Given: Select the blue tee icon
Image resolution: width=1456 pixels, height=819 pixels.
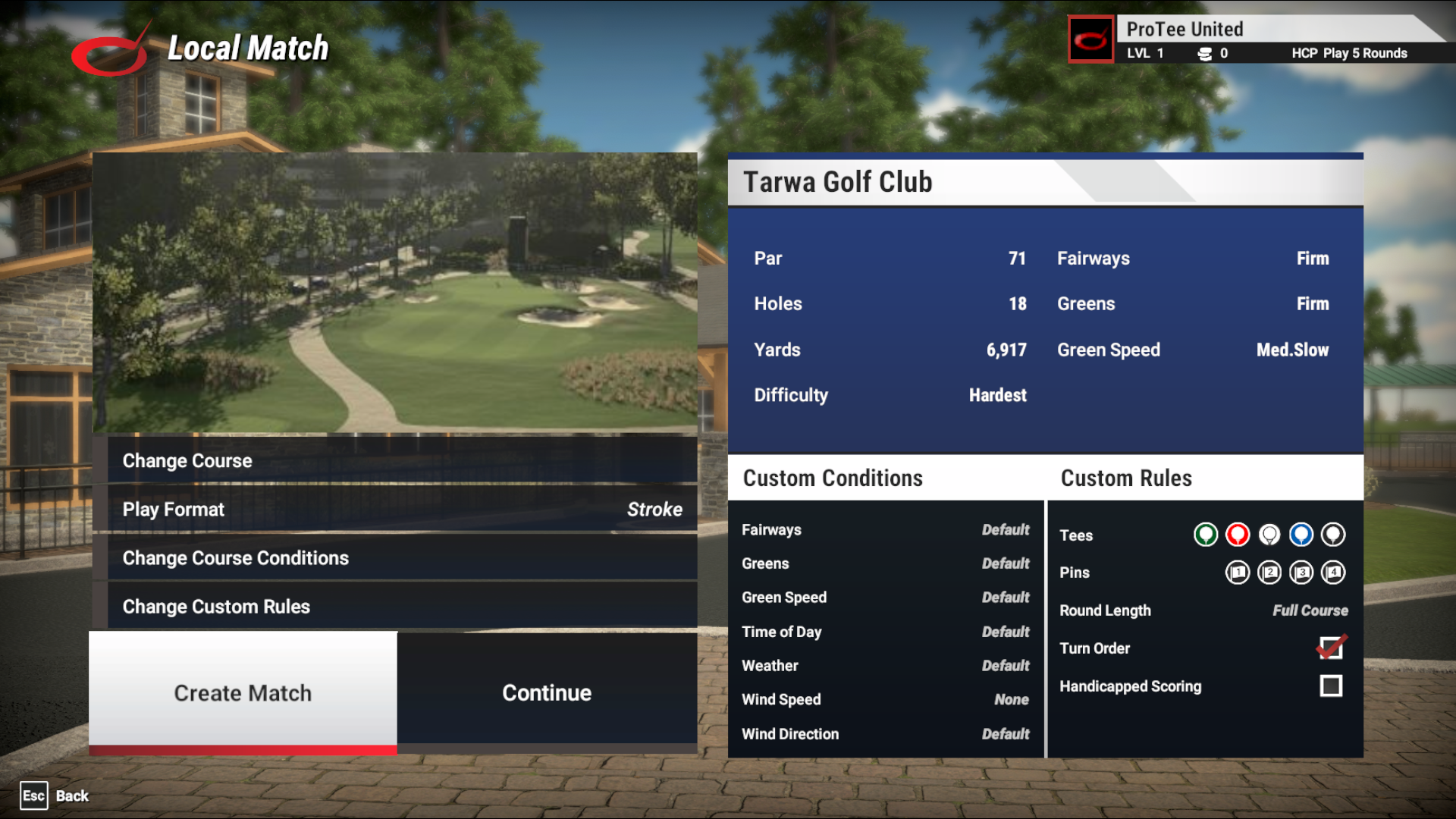Looking at the screenshot, I should (1302, 533).
